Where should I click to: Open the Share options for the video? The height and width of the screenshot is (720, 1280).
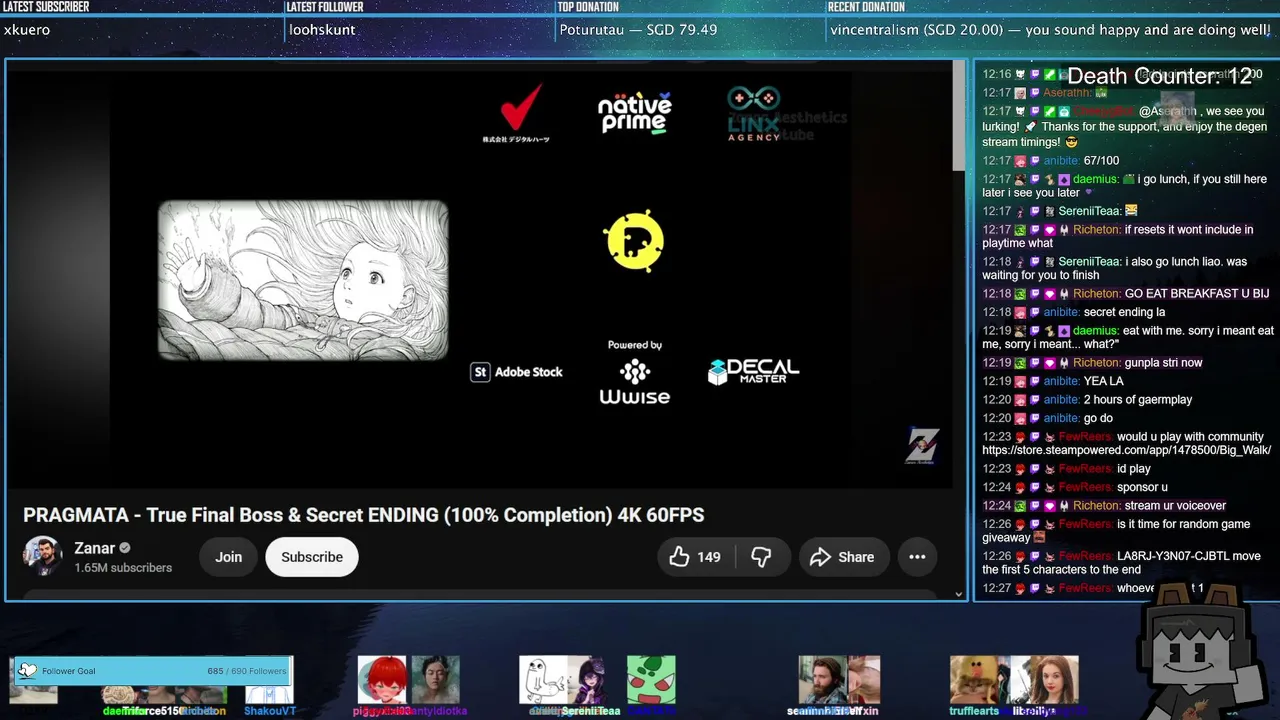(842, 557)
